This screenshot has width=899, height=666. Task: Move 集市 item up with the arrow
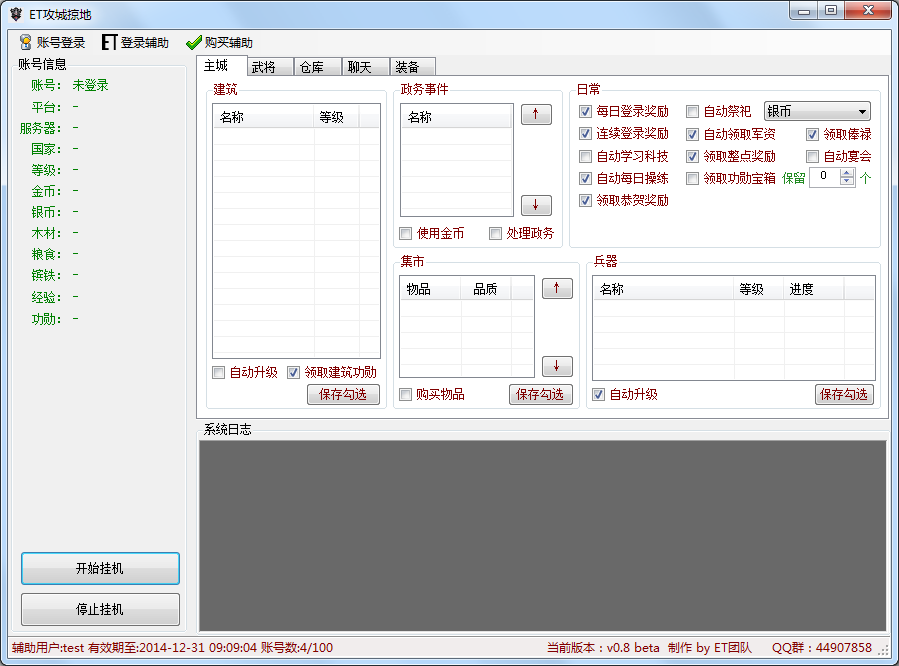(557, 288)
